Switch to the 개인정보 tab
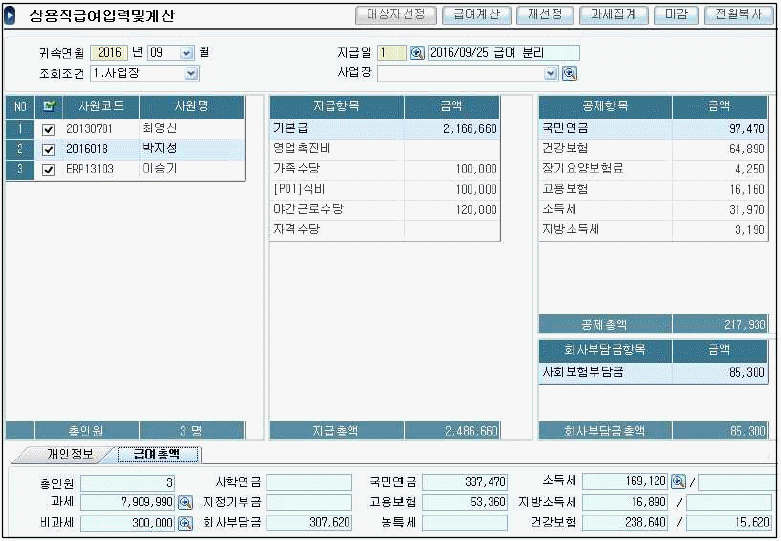Viewport: 781px width, 541px height. click(x=70, y=454)
